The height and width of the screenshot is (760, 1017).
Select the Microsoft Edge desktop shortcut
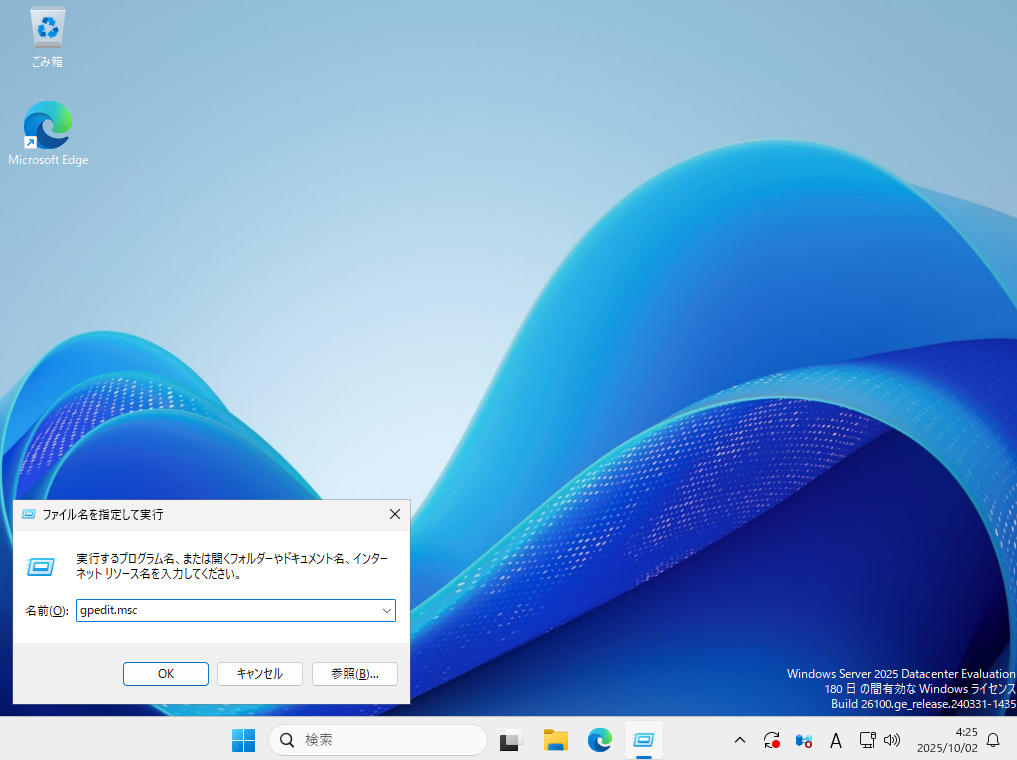click(48, 133)
